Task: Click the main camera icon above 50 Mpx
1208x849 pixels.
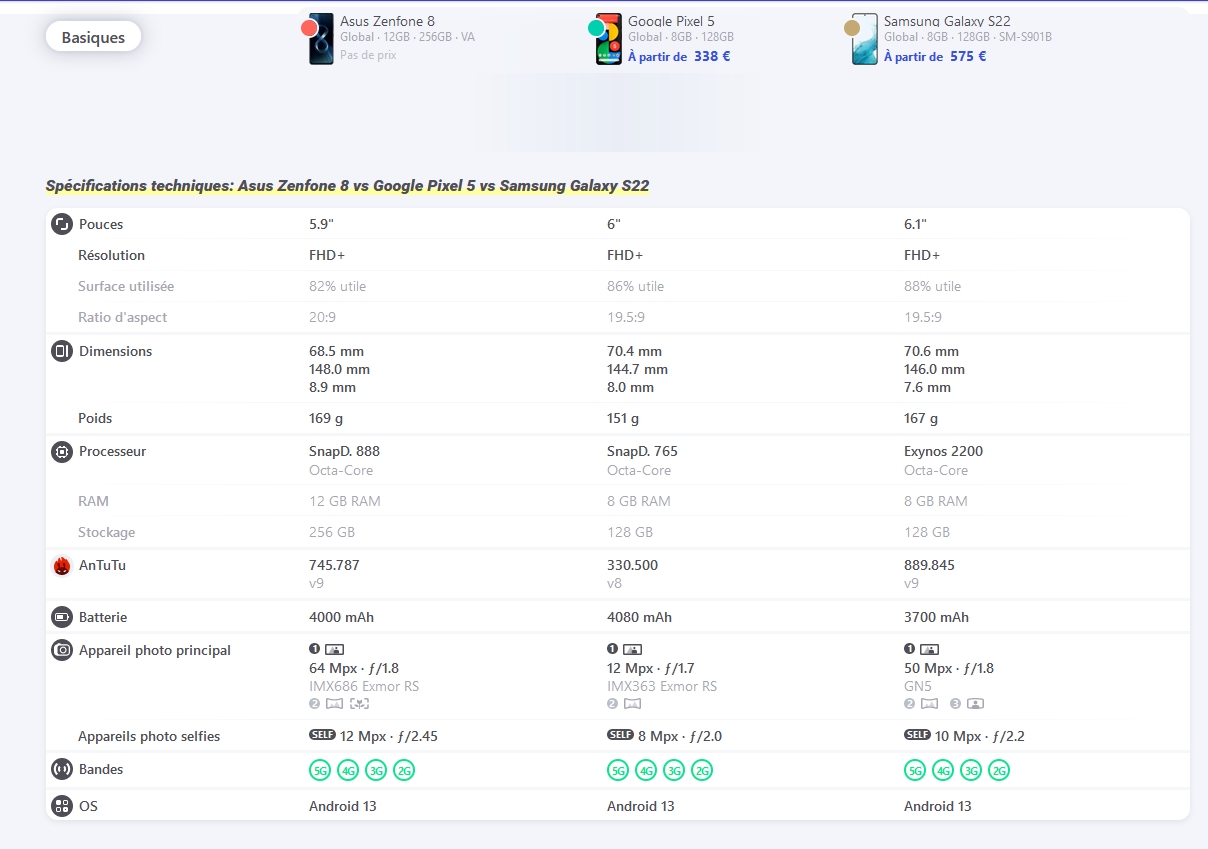Action: coord(930,649)
